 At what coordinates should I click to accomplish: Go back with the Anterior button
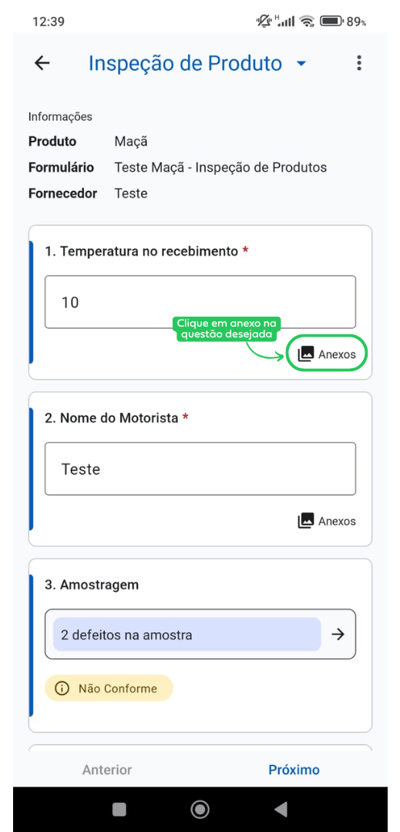(107, 769)
